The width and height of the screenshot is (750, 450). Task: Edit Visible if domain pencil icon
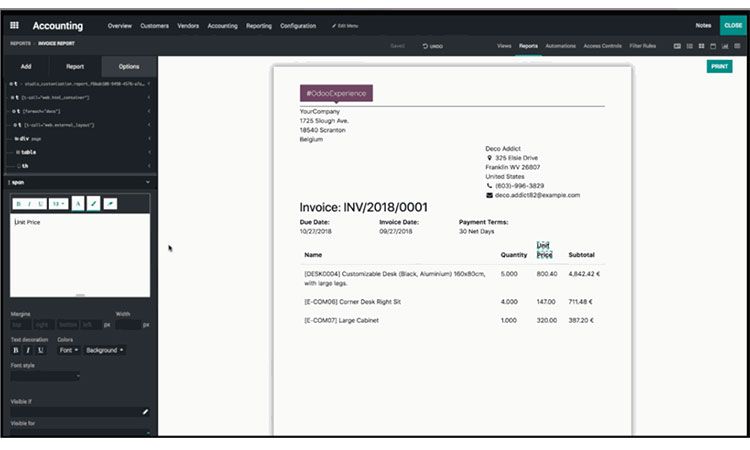point(145,411)
